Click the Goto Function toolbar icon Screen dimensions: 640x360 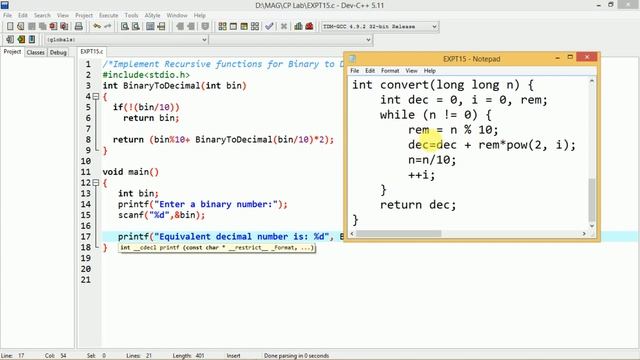point(150,27)
